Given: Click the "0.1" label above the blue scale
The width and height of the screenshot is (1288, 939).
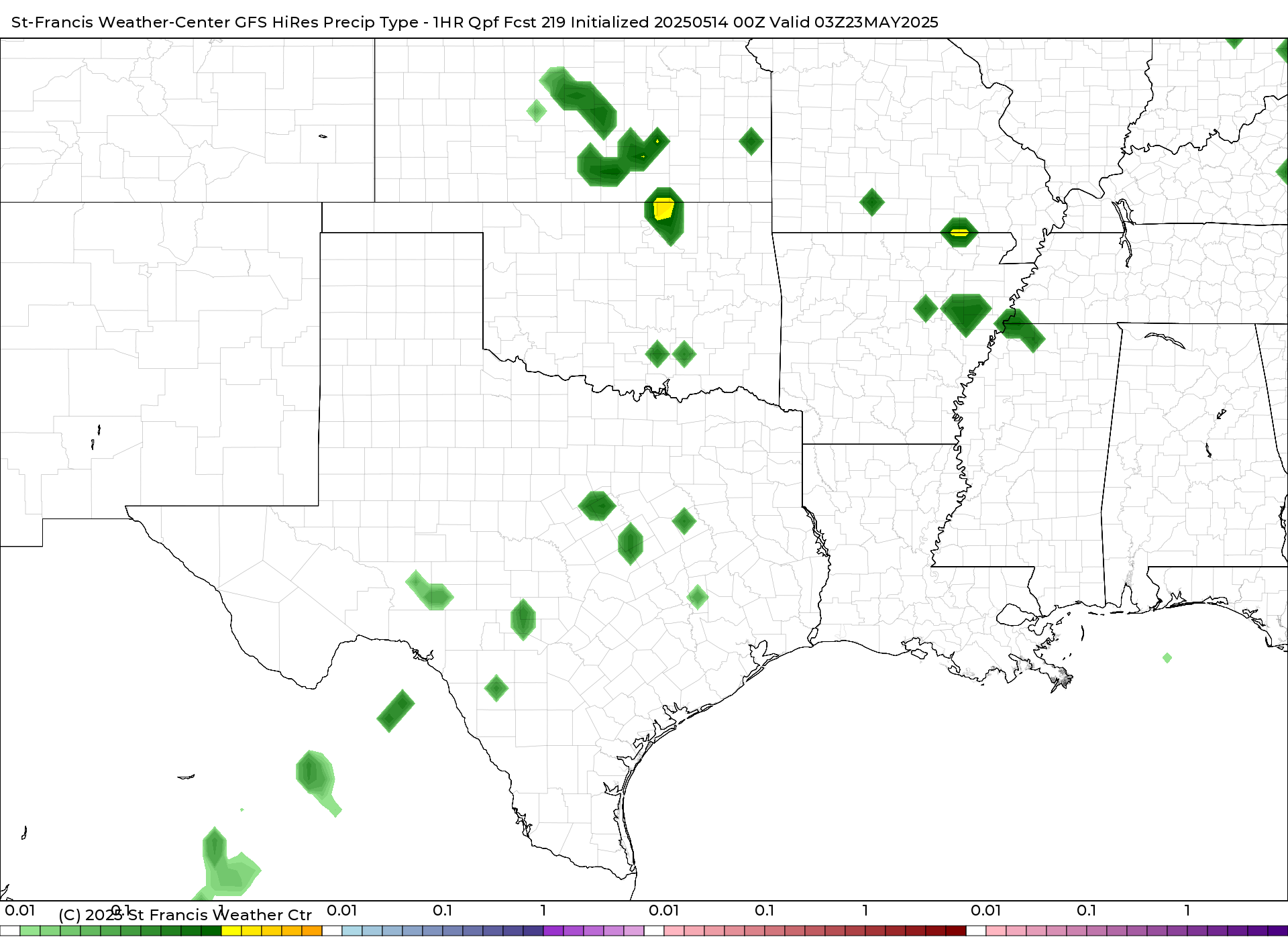Looking at the screenshot, I should point(443,911).
